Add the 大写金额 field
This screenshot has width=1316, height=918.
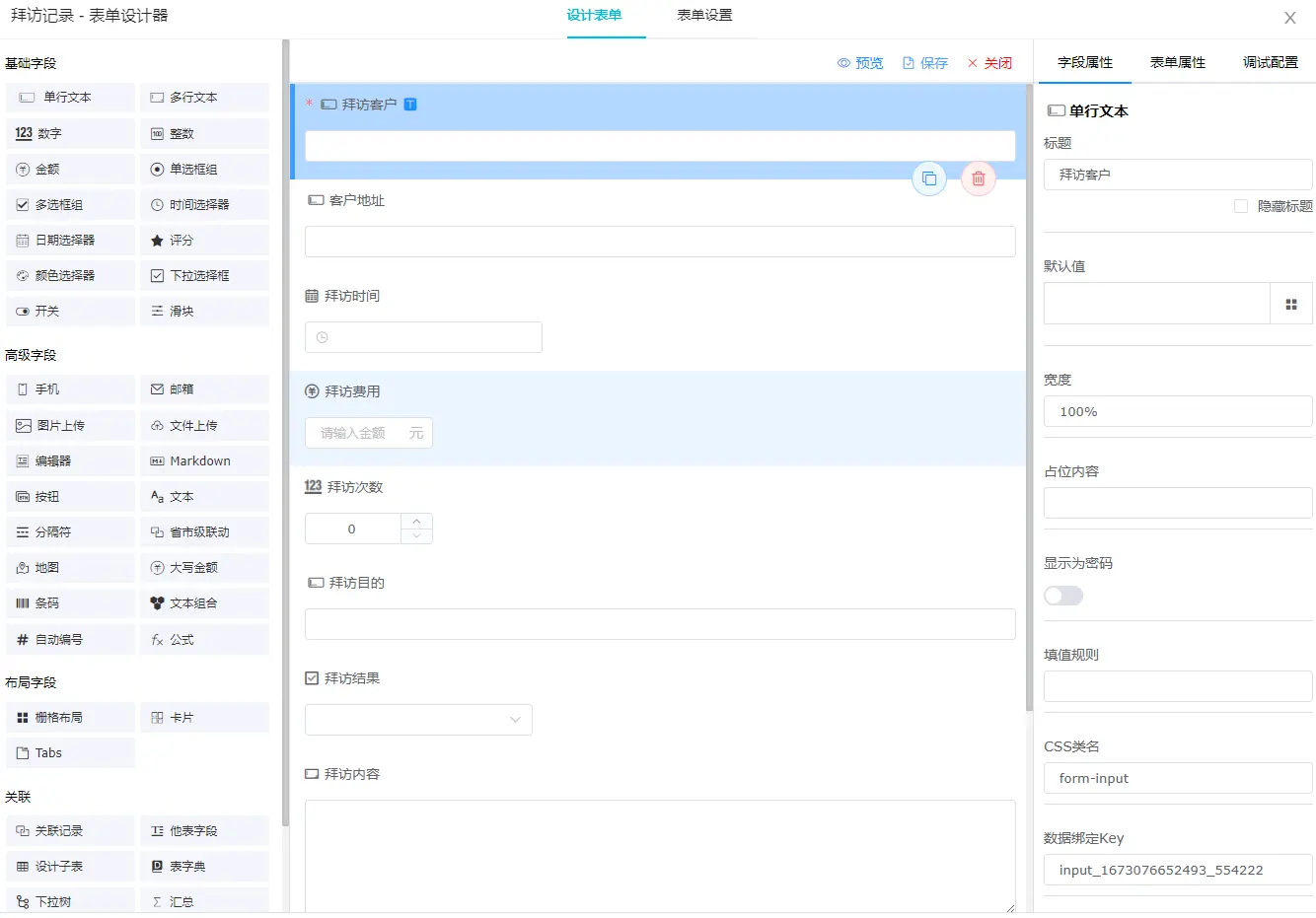point(204,567)
